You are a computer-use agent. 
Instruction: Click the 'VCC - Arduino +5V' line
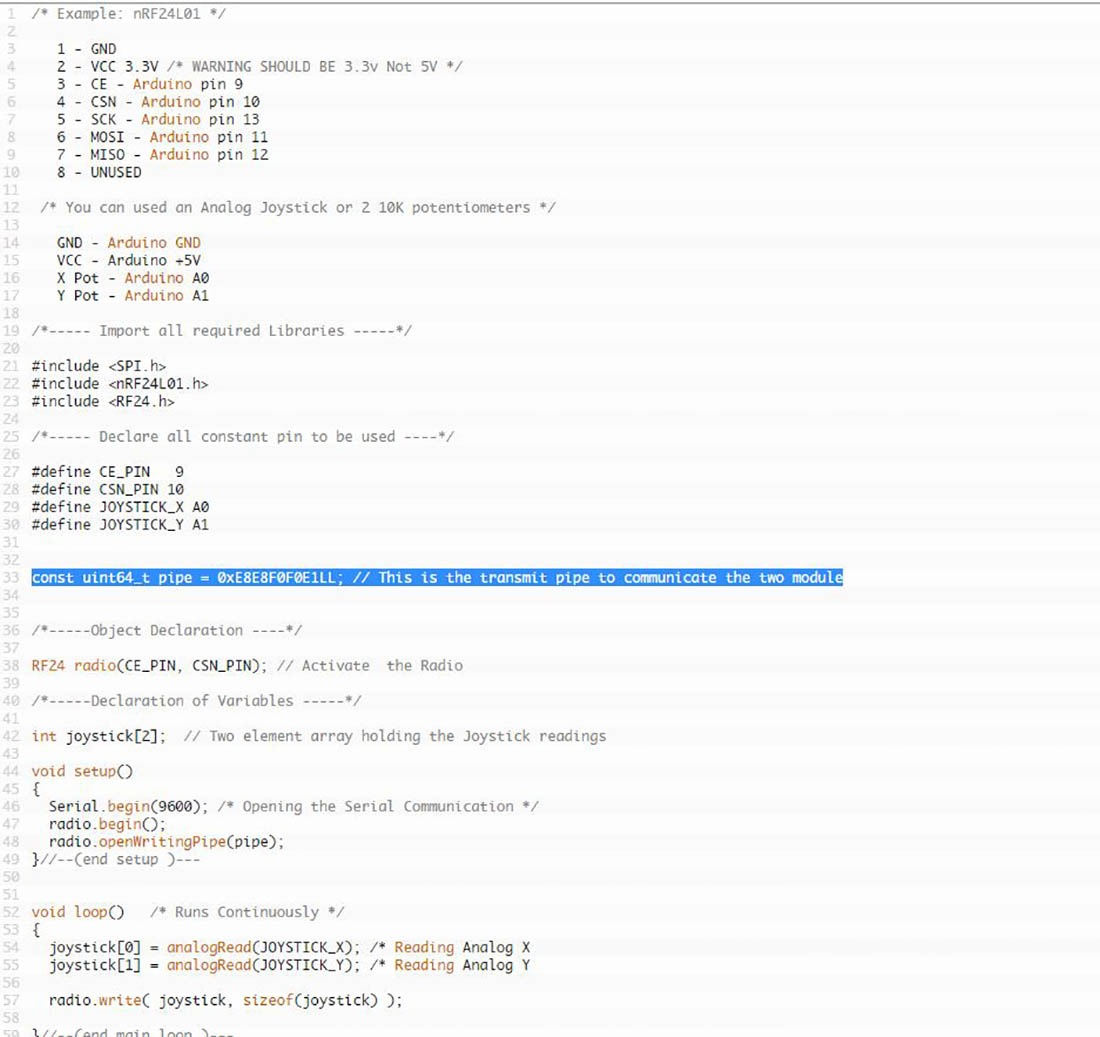coord(128,260)
